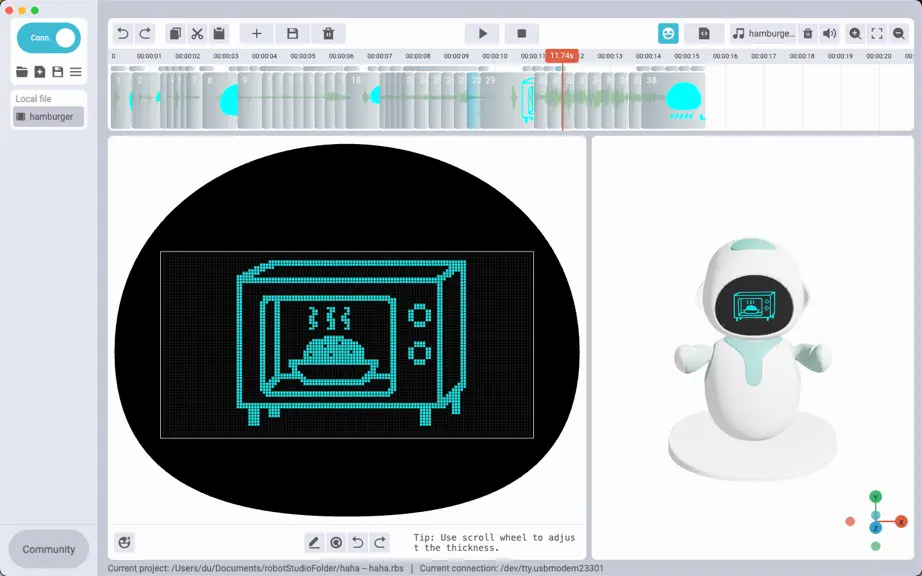
Task: Fit timeline to view
Action: [877, 34]
